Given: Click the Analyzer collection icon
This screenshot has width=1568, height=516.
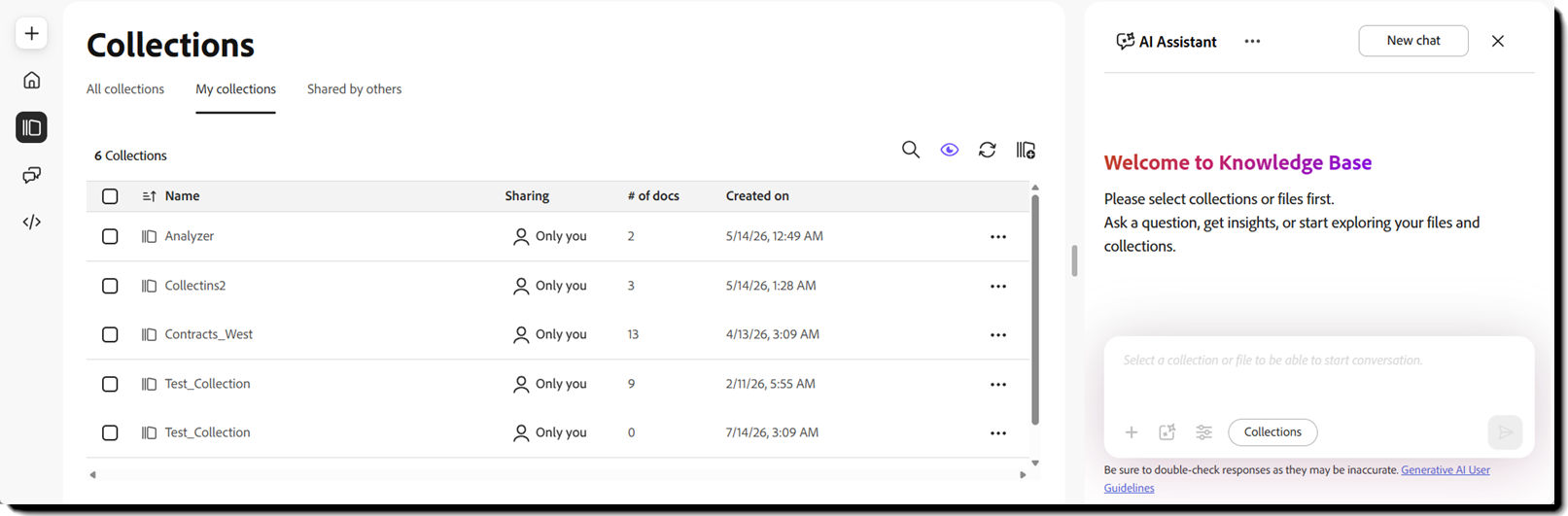Looking at the screenshot, I should pyautogui.click(x=149, y=236).
